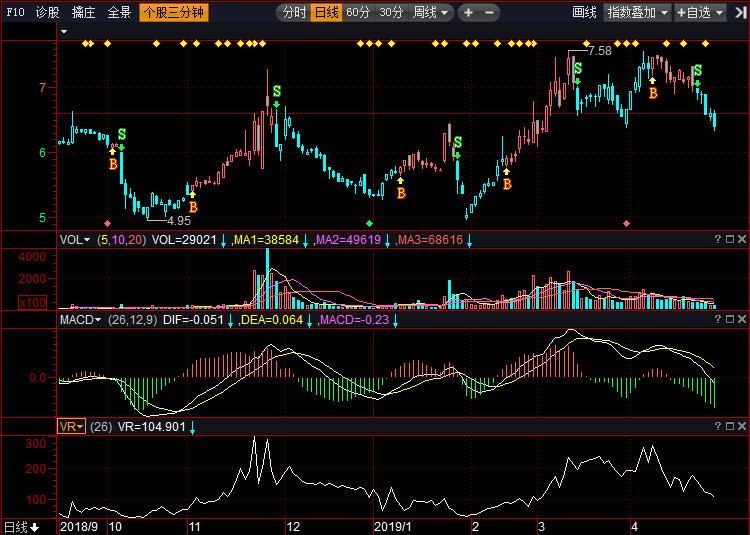Screen dimensions: 750x535
Task: Click the MA1=38584 value label
Action: tap(266, 240)
